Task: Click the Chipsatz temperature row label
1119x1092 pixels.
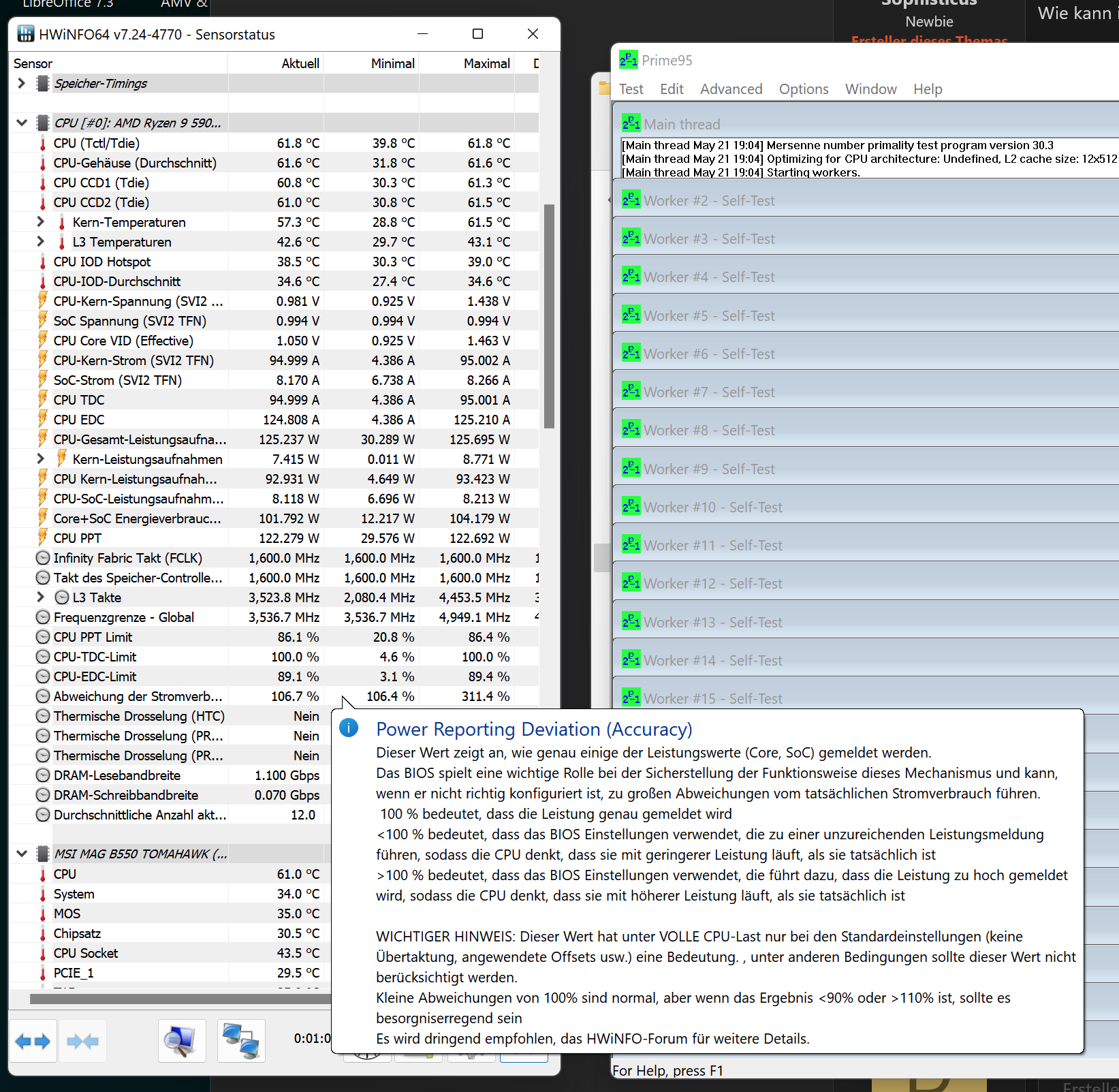Action: [77, 933]
